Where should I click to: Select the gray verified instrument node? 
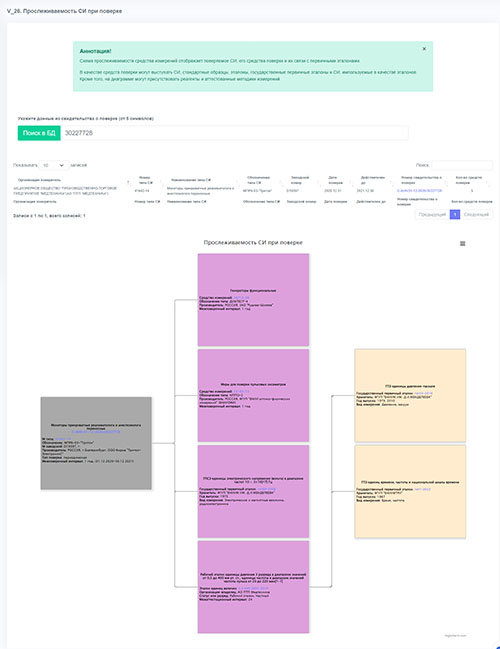96,443
